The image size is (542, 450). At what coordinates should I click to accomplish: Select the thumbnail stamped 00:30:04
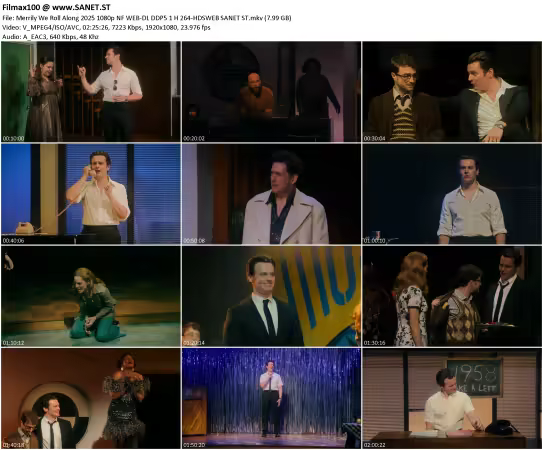tap(452, 92)
